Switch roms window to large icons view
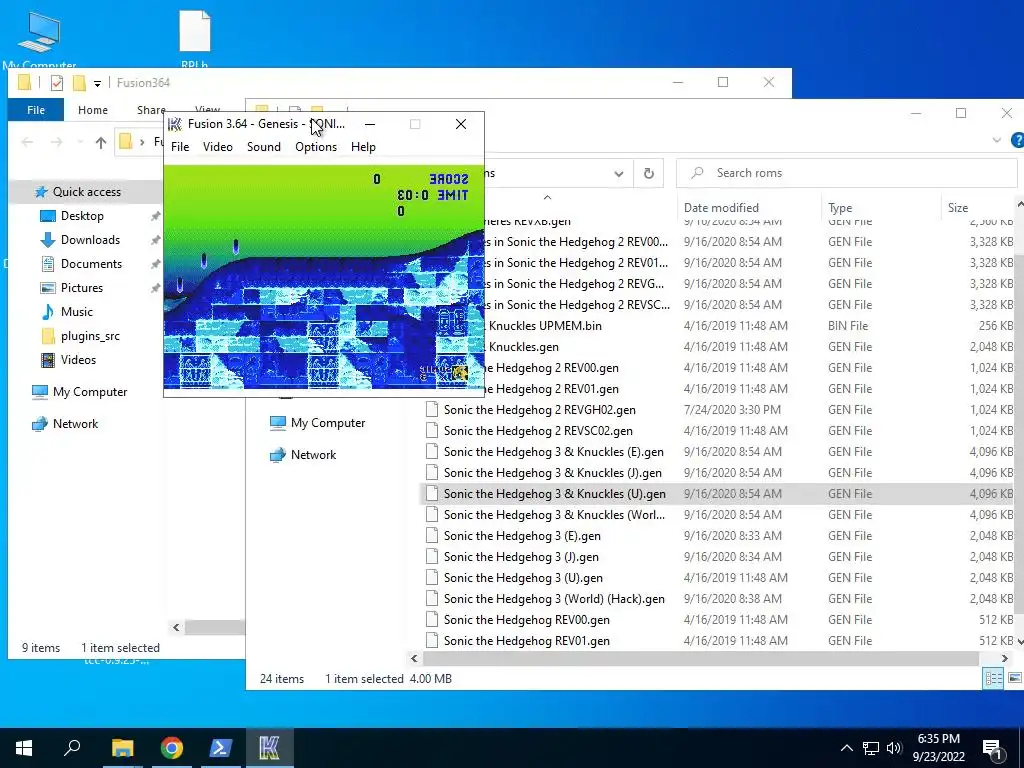This screenshot has width=1024, height=768. tap(1014, 679)
